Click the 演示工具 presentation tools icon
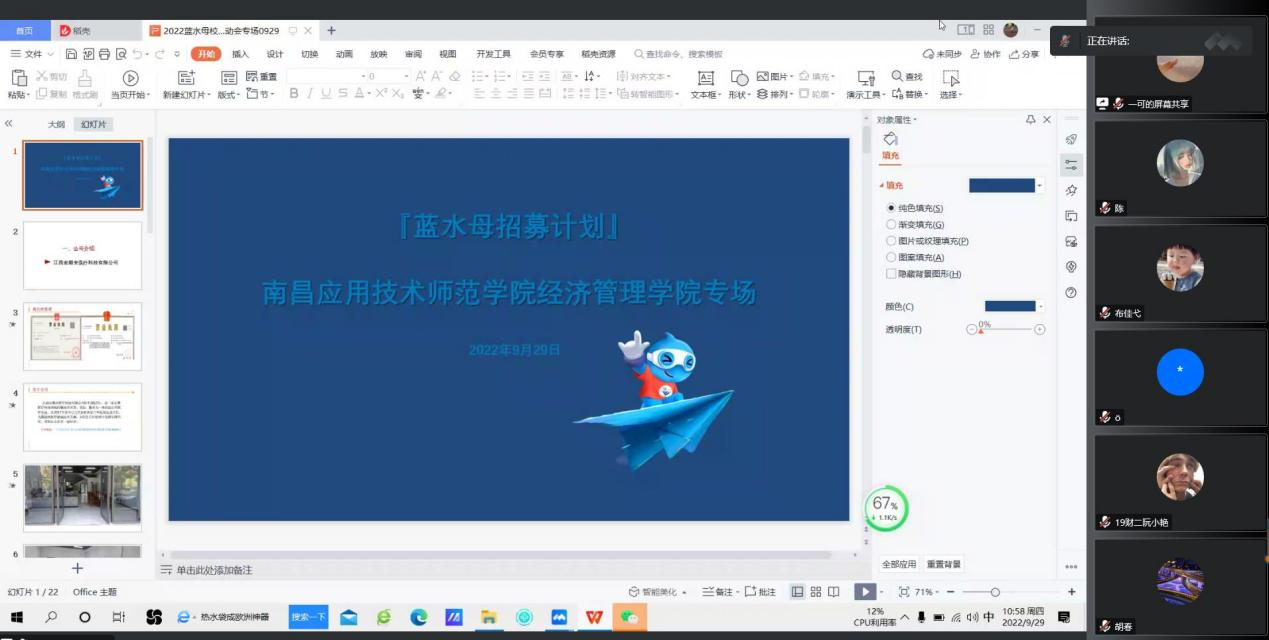This screenshot has width=1269, height=640. pyautogui.click(x=866, y=78)
